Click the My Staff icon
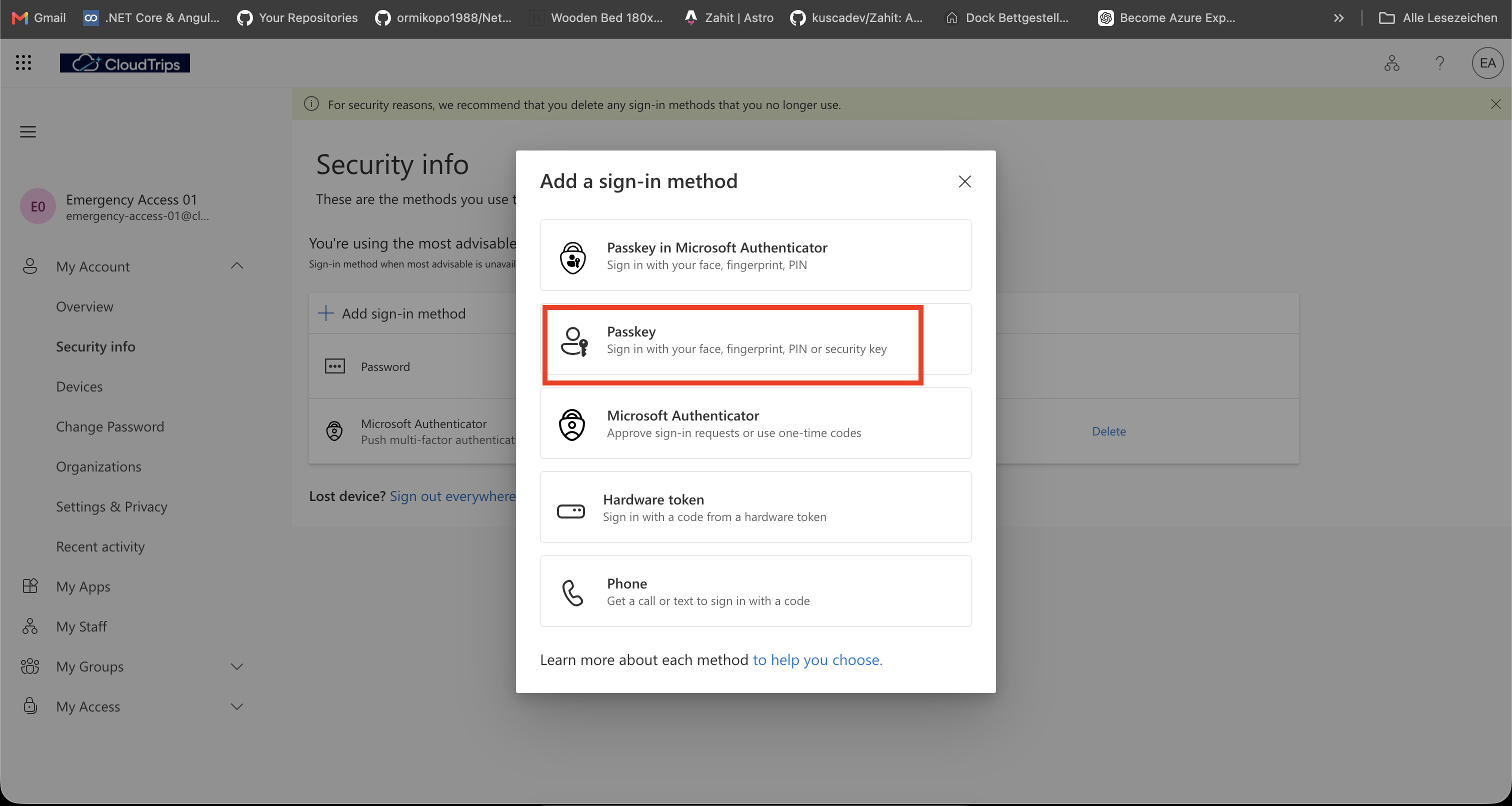This screenshot has width=1512, height=806. (30, 626)
